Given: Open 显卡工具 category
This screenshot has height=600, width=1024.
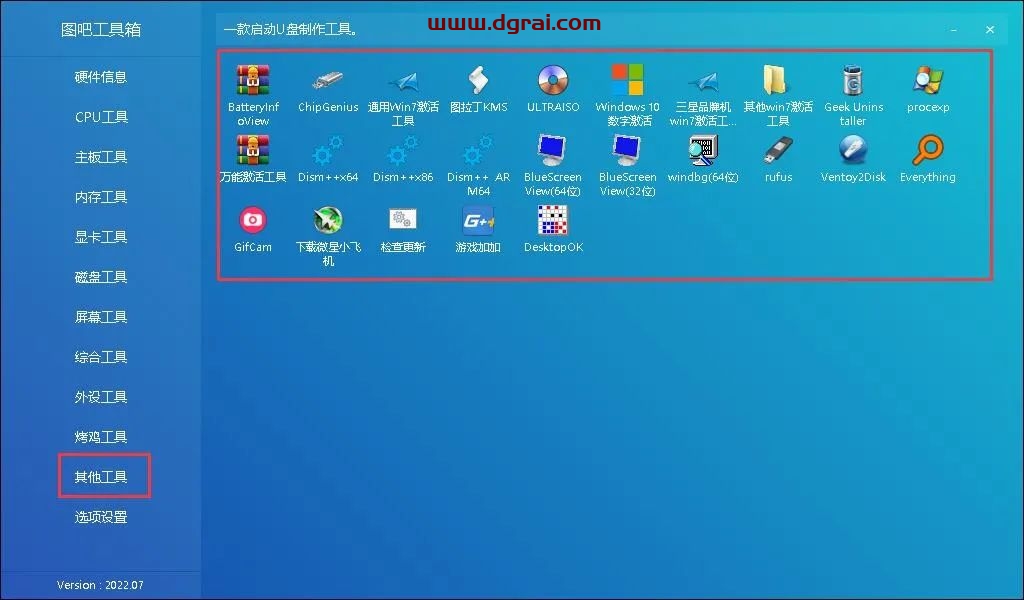Looking at the screenshot, I should (101, 236).
